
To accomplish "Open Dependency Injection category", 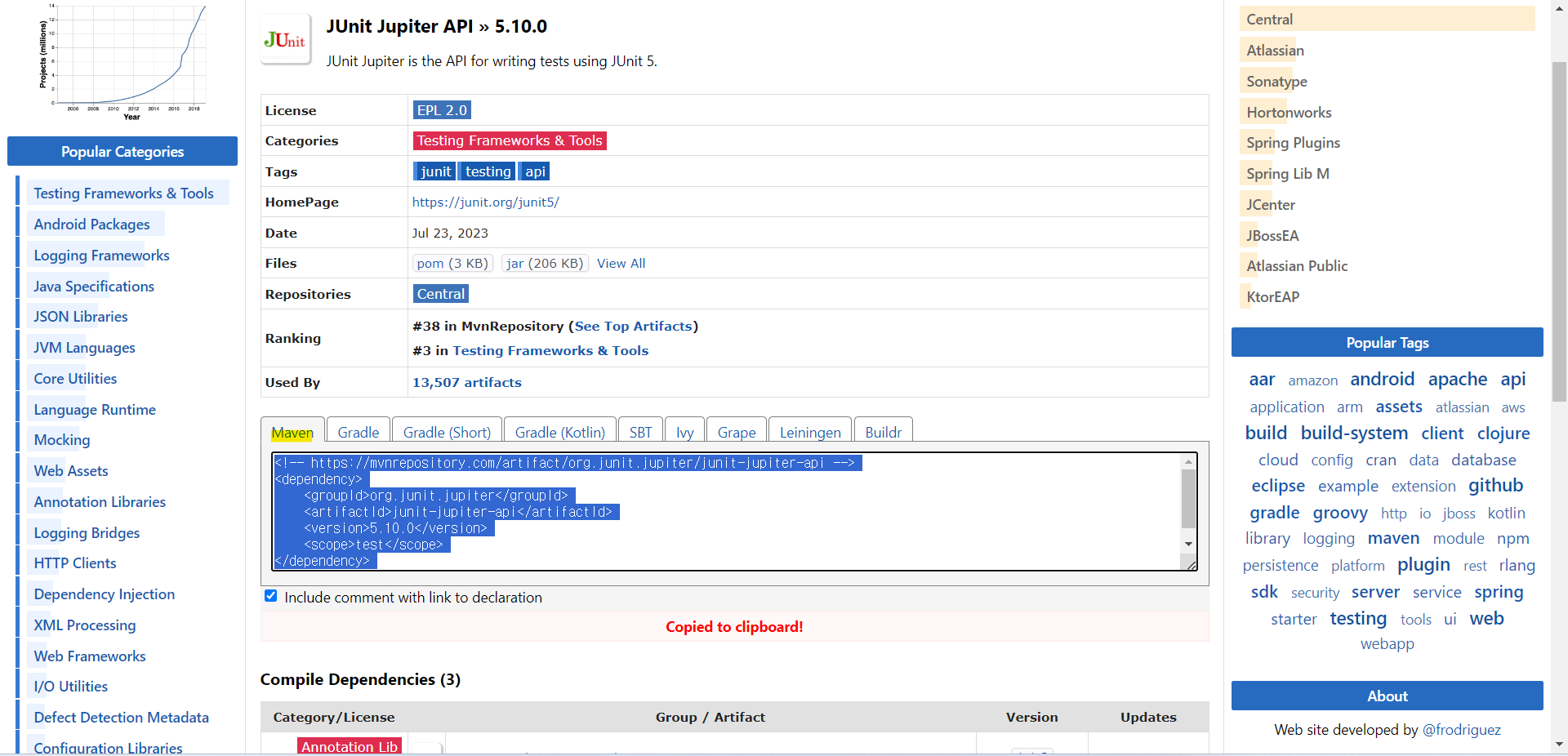I will [x=105, y=594].
